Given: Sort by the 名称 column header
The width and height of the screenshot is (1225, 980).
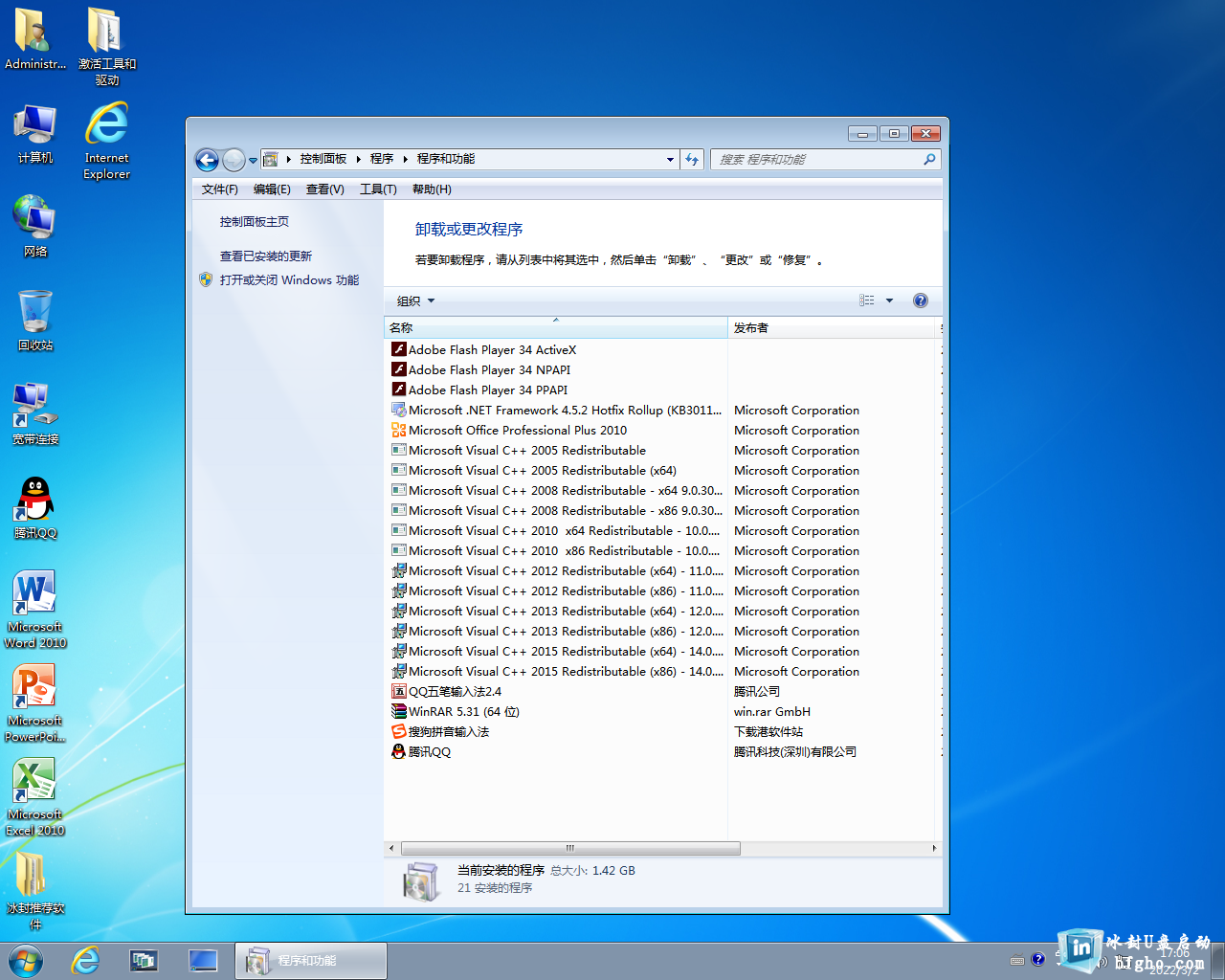Looking at the screenshot, I should (556, 327).
